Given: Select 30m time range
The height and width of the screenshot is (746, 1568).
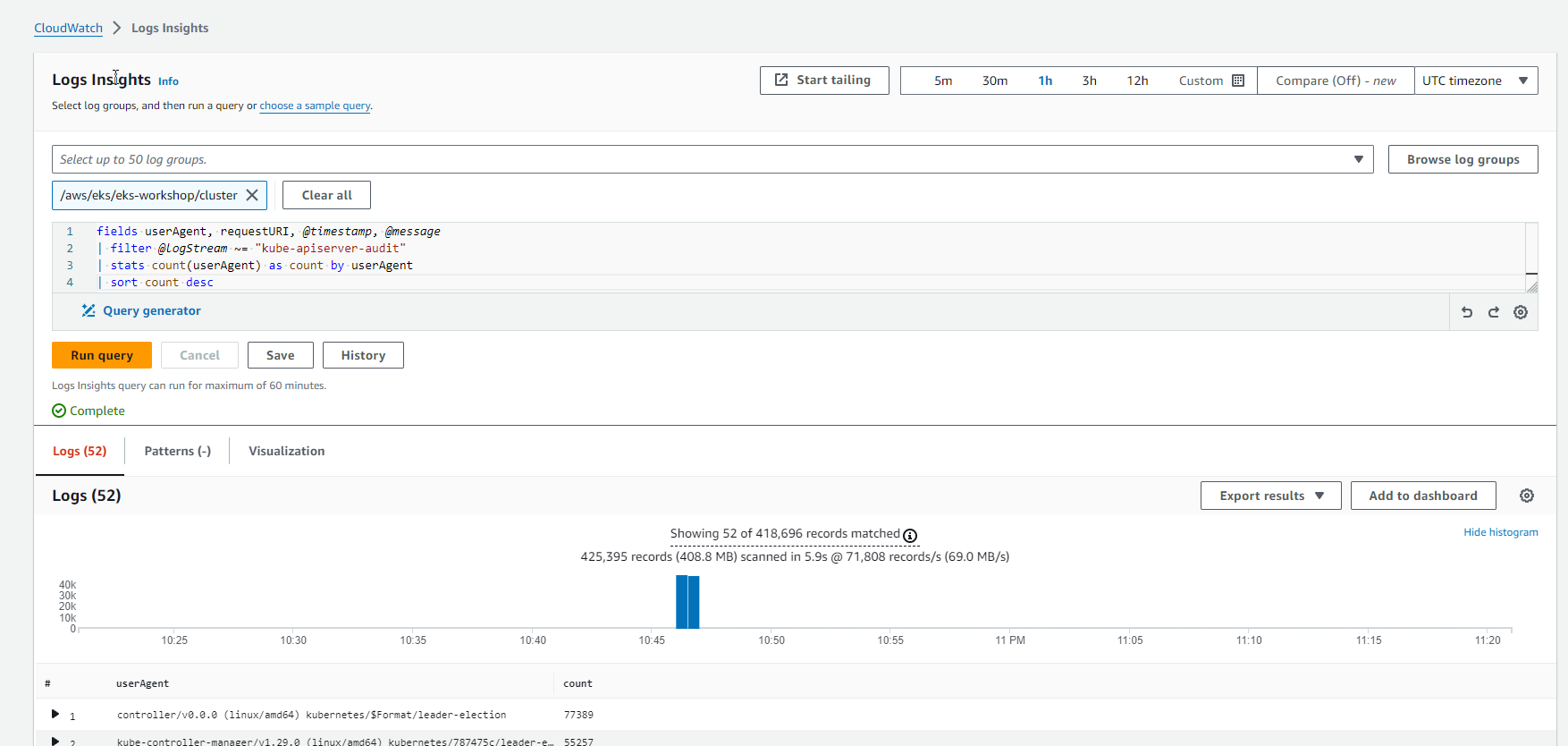Looking at the screenshot, I should click(995, 81).
